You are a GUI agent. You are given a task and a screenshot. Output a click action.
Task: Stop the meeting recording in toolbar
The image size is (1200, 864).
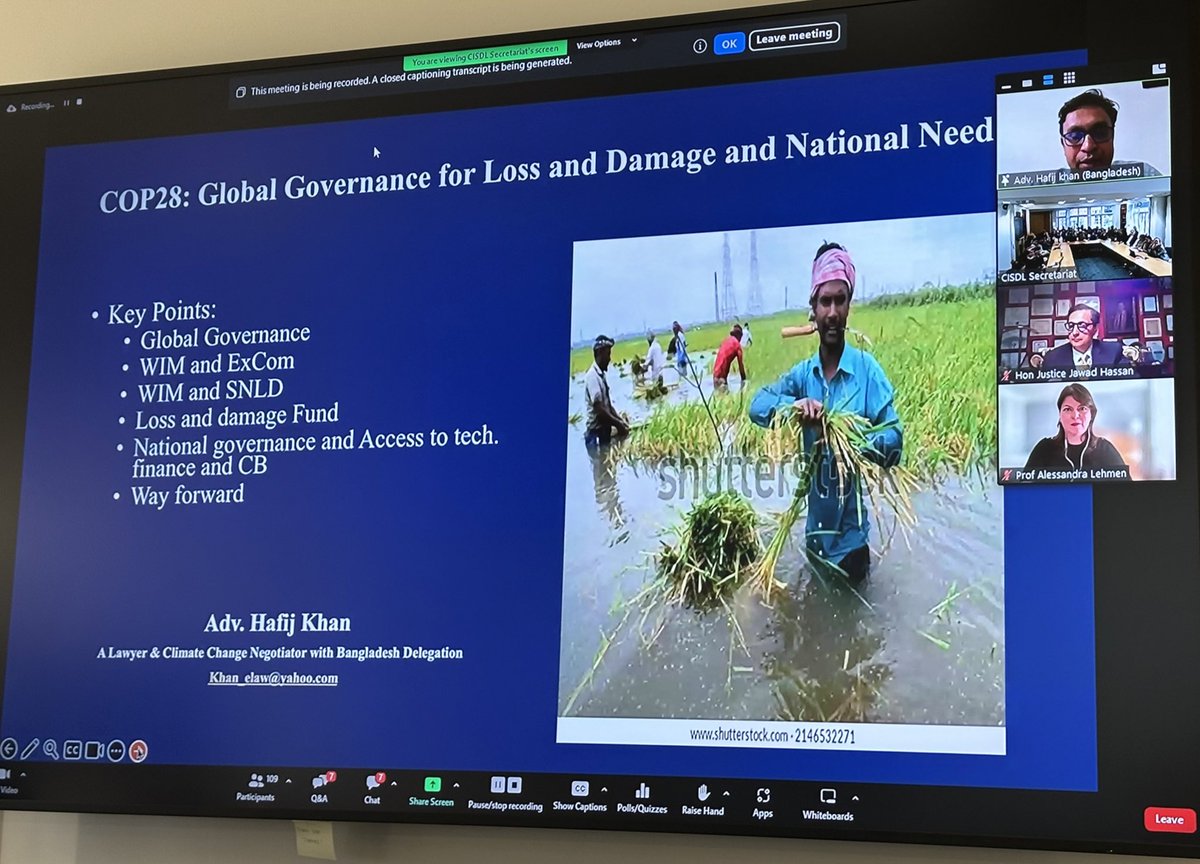point(514,785)
